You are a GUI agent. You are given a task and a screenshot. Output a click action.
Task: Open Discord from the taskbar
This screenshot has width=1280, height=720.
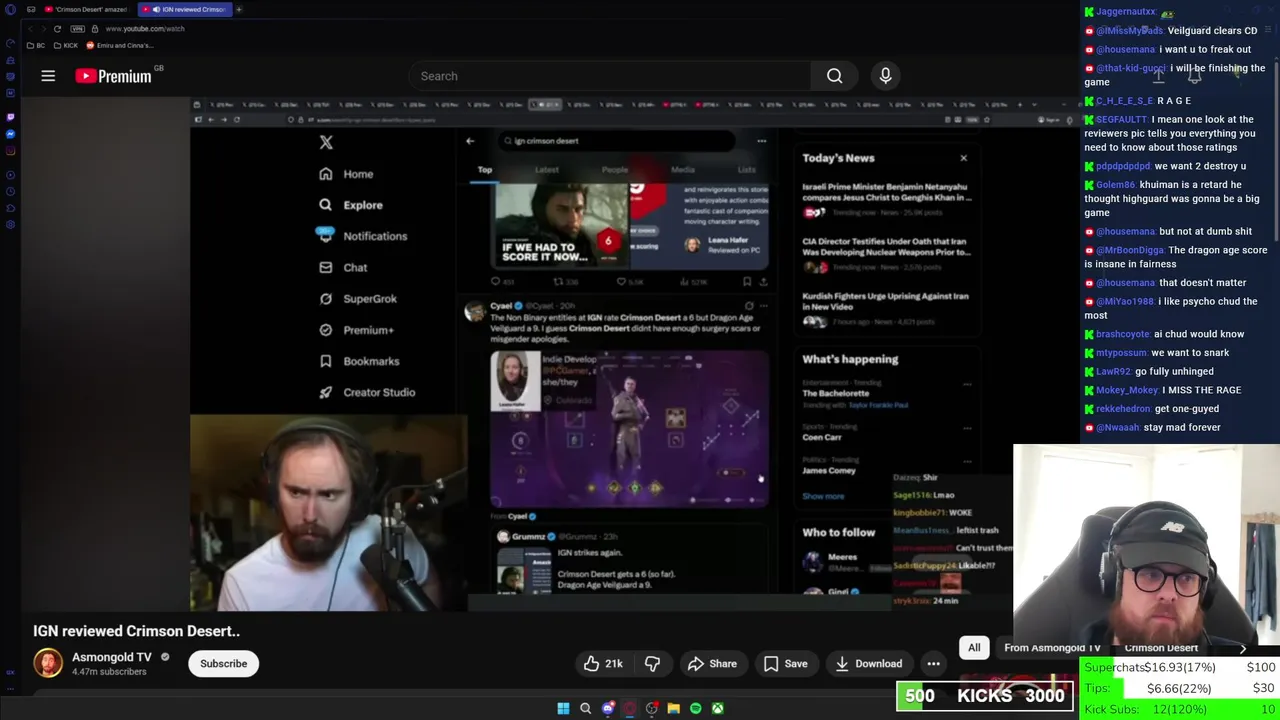[x=607, y=708]
